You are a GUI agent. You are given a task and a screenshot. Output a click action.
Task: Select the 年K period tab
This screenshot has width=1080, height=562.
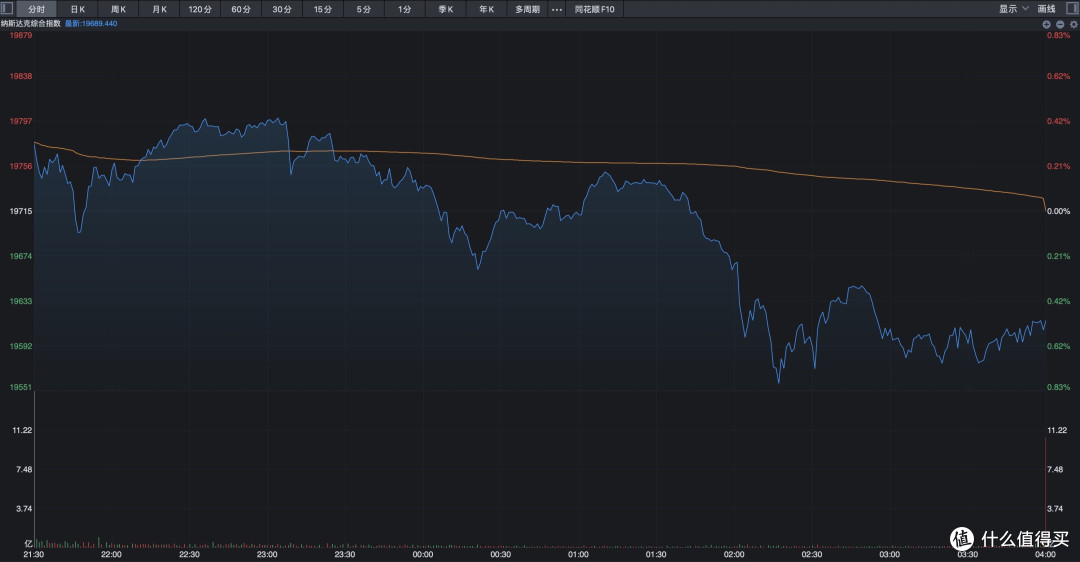coord(486,9)
